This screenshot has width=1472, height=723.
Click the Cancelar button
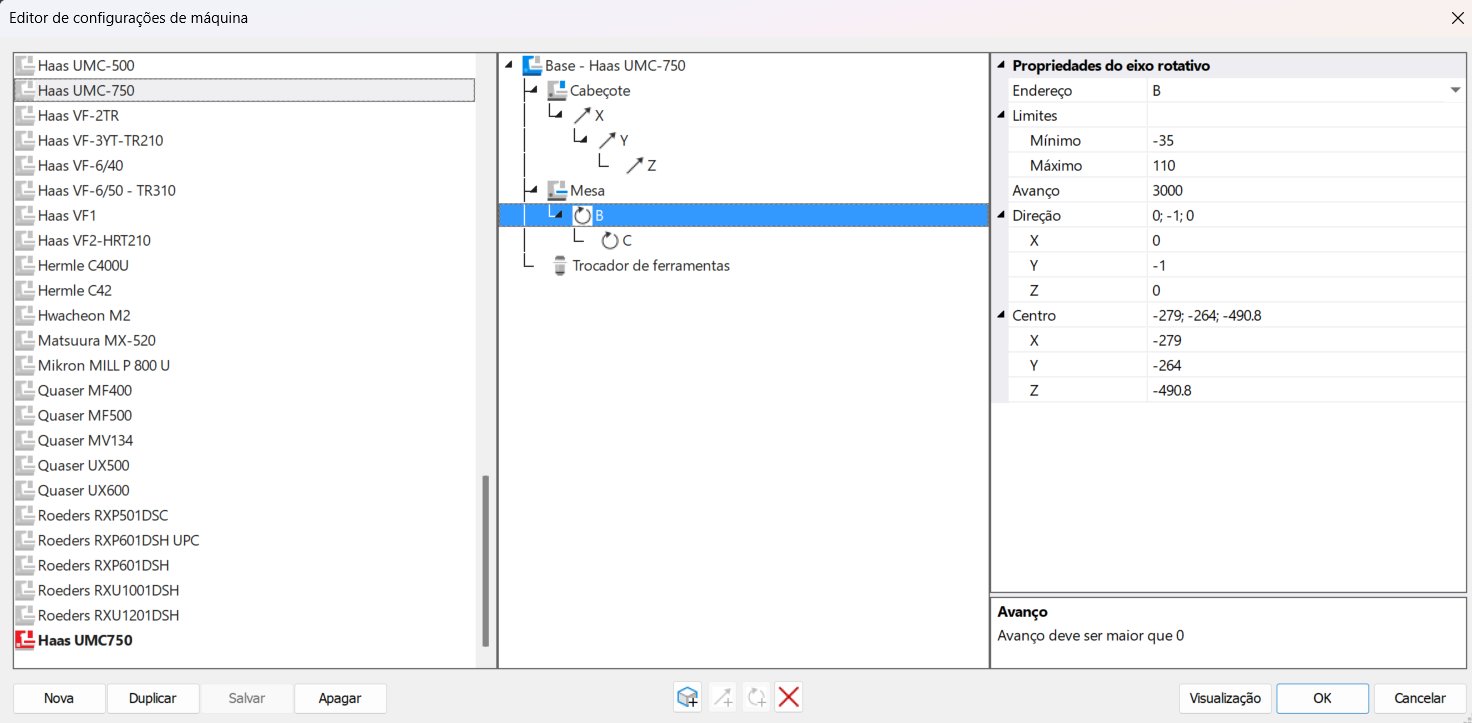click(1420, 698)
